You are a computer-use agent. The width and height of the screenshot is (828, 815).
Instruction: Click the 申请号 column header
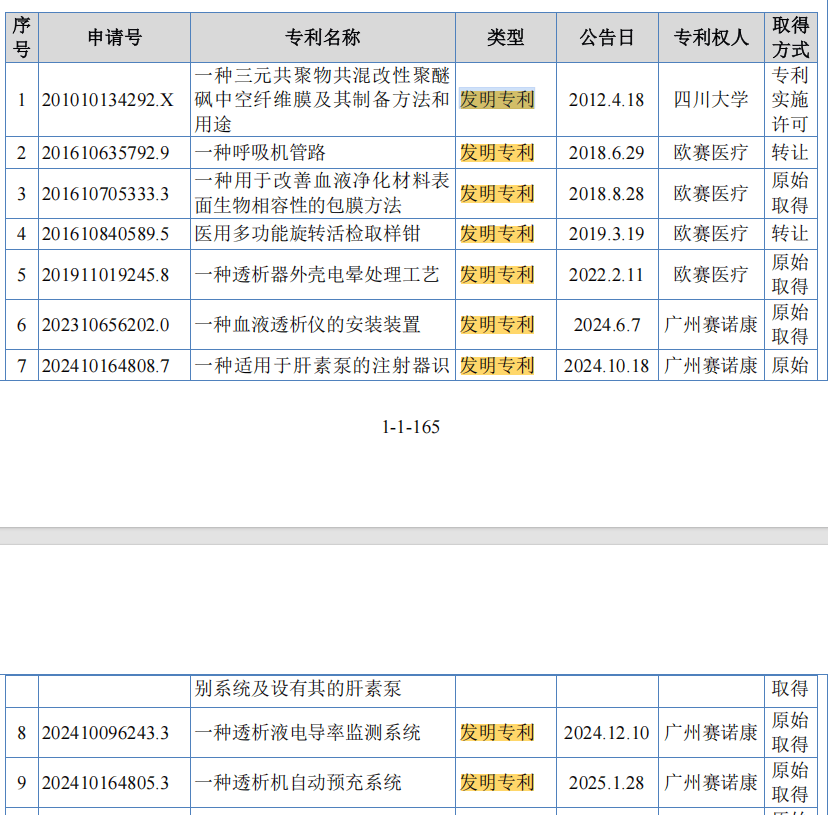pyautogui.click(x=115, y=38)
